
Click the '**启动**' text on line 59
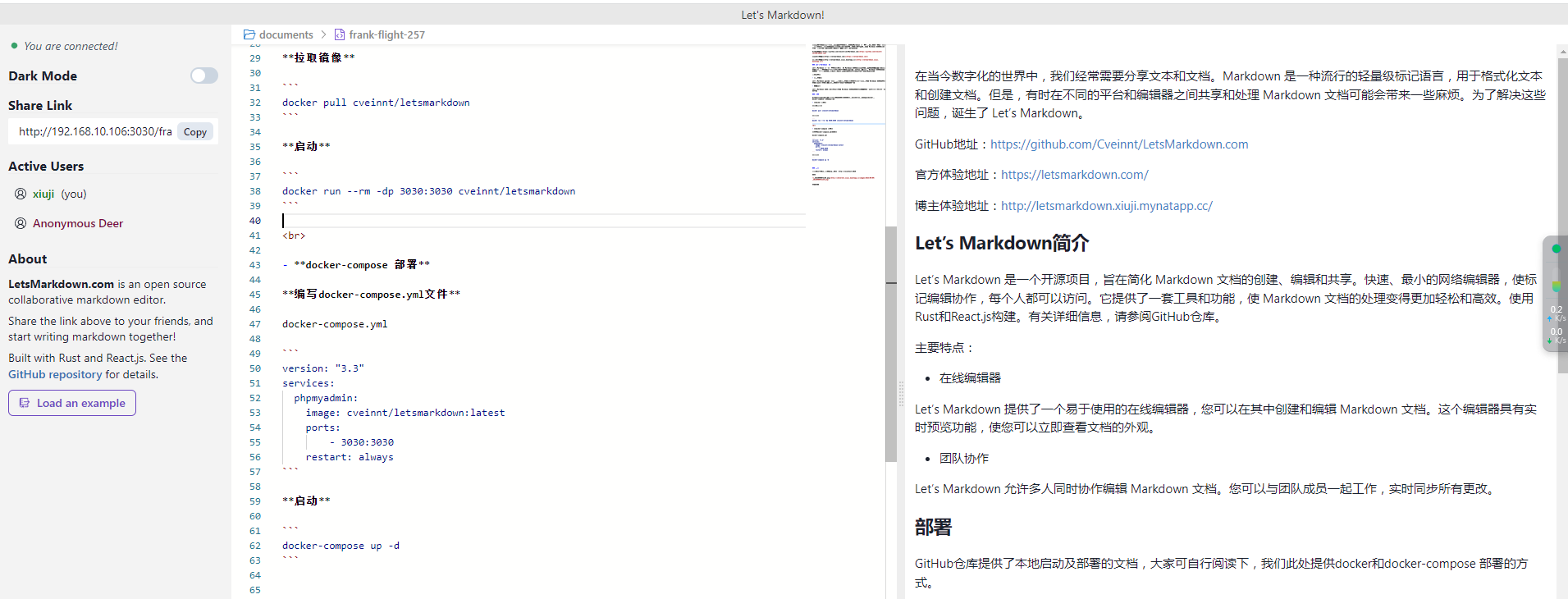pos(306,501)
